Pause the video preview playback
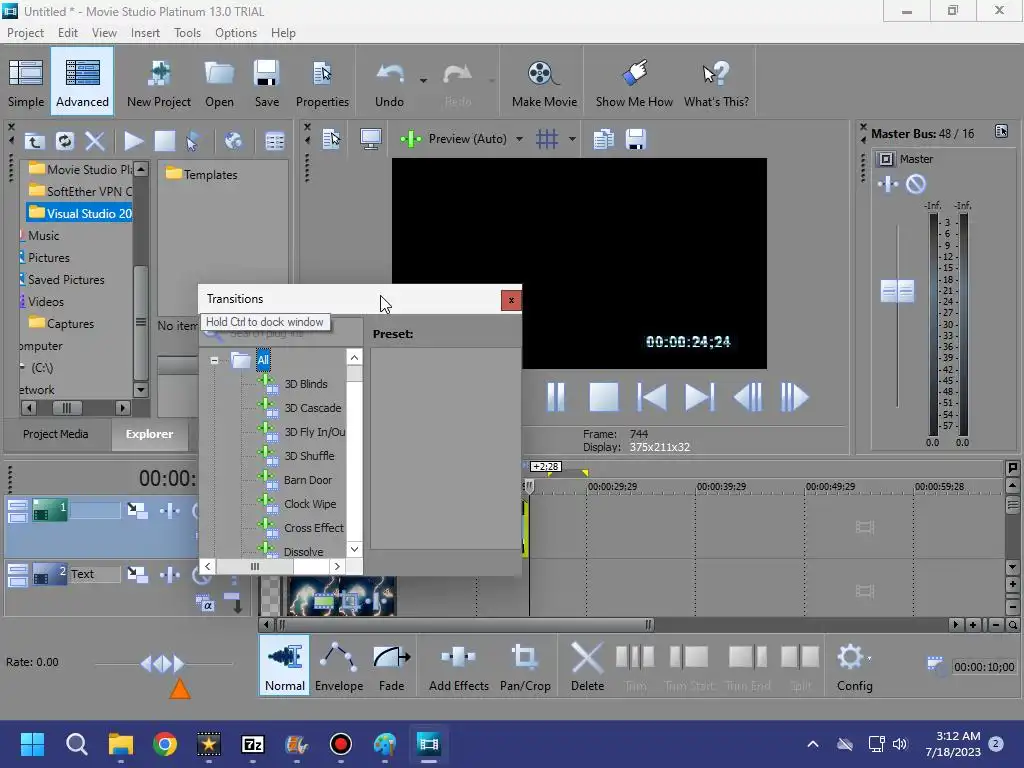Viewport: 1024px width, 768px height. (x=556, y=396)
